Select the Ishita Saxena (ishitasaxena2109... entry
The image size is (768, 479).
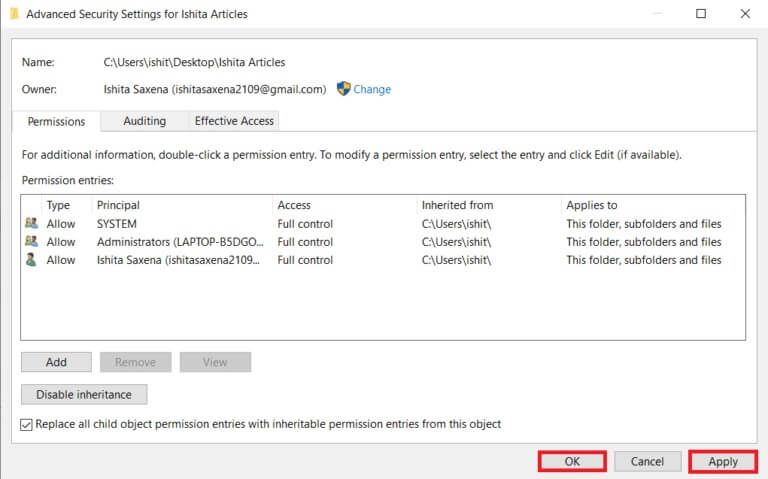pyautogui.click(x=178, y=260)
